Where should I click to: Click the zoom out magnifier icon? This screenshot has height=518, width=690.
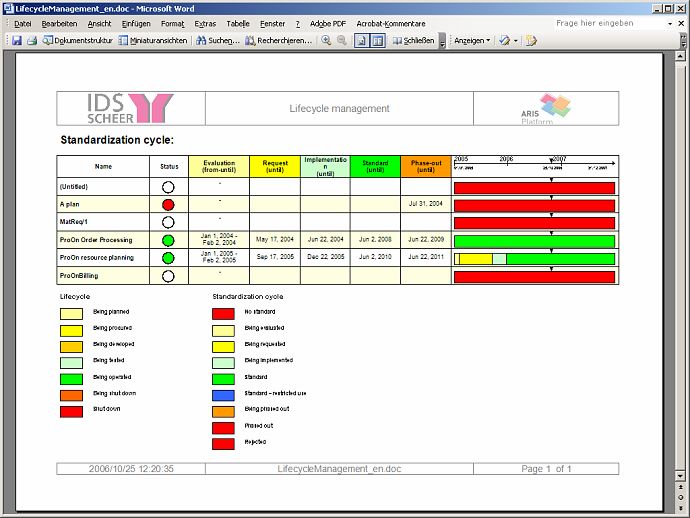coord(342,41)
